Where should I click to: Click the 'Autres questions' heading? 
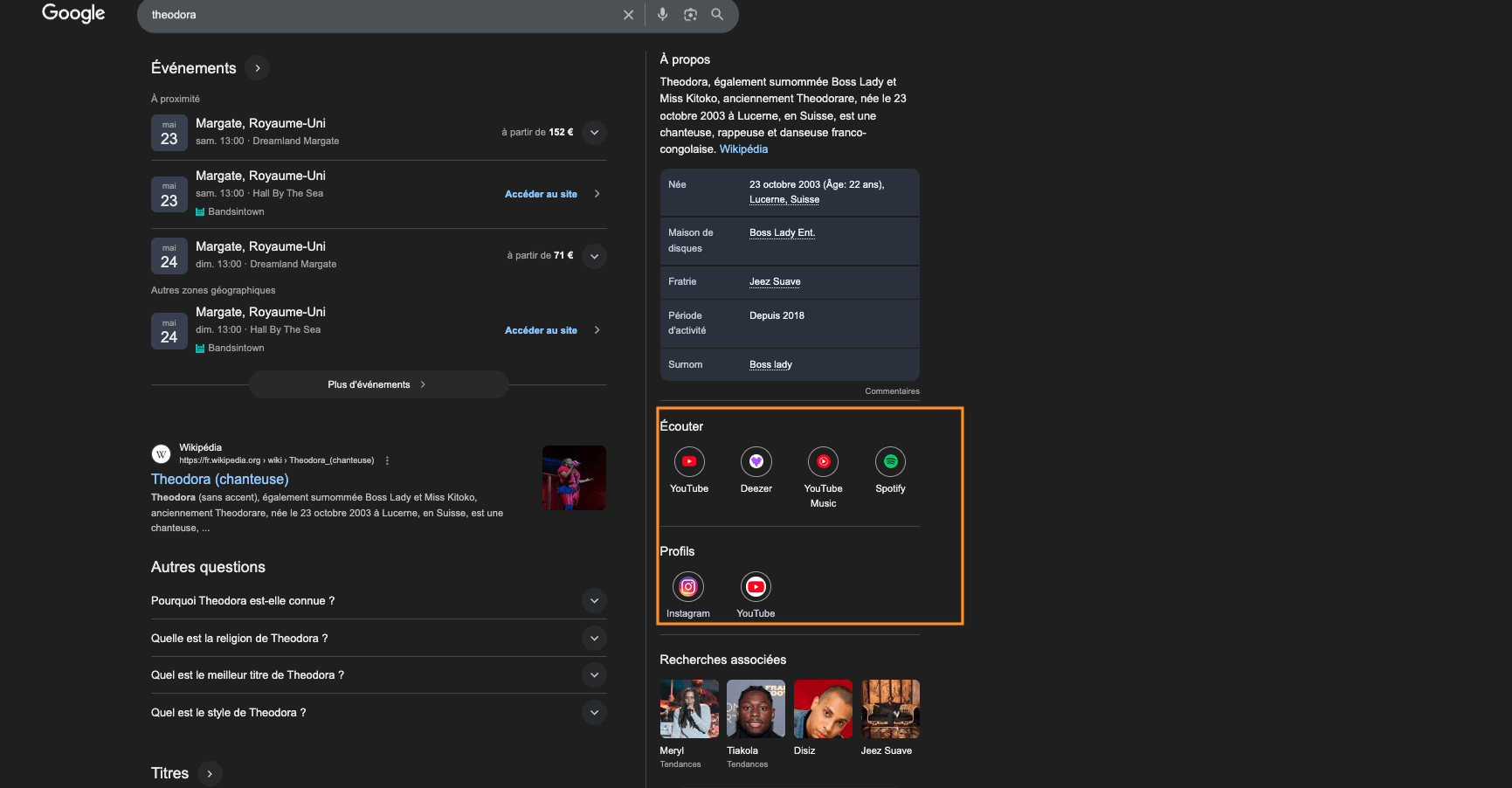208,567
